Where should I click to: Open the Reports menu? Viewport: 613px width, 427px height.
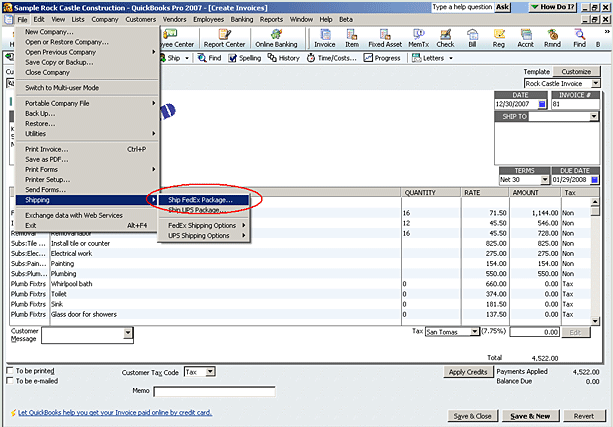271,20
